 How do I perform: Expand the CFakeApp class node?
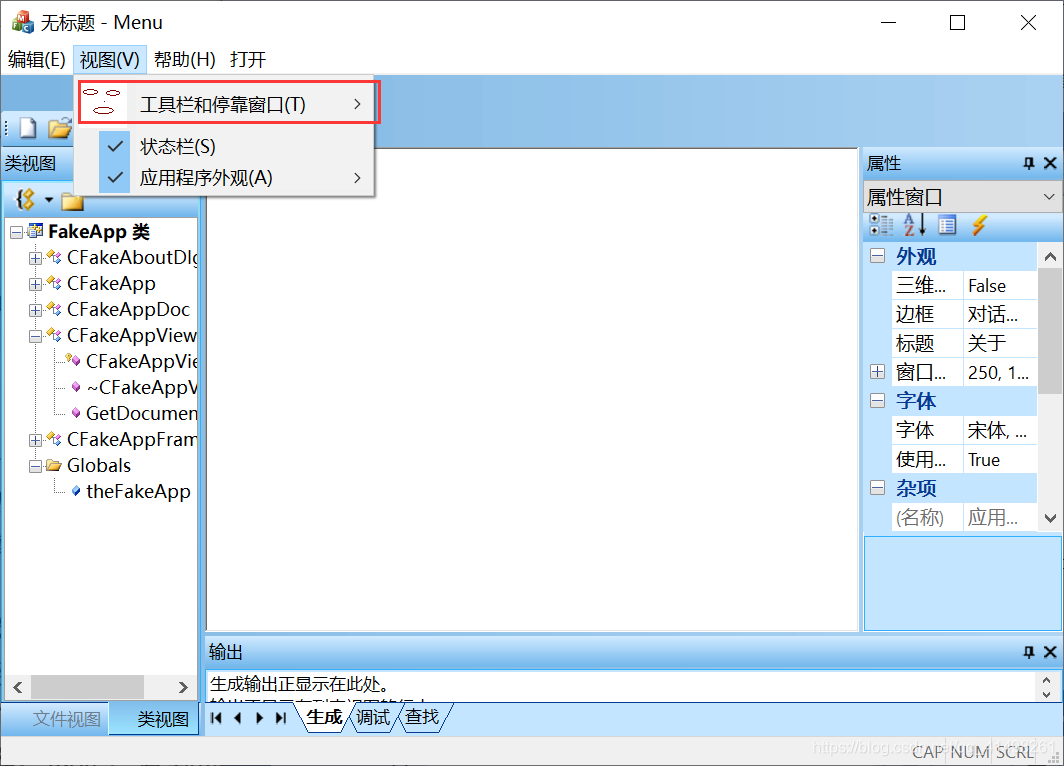(x=35, y=284)
